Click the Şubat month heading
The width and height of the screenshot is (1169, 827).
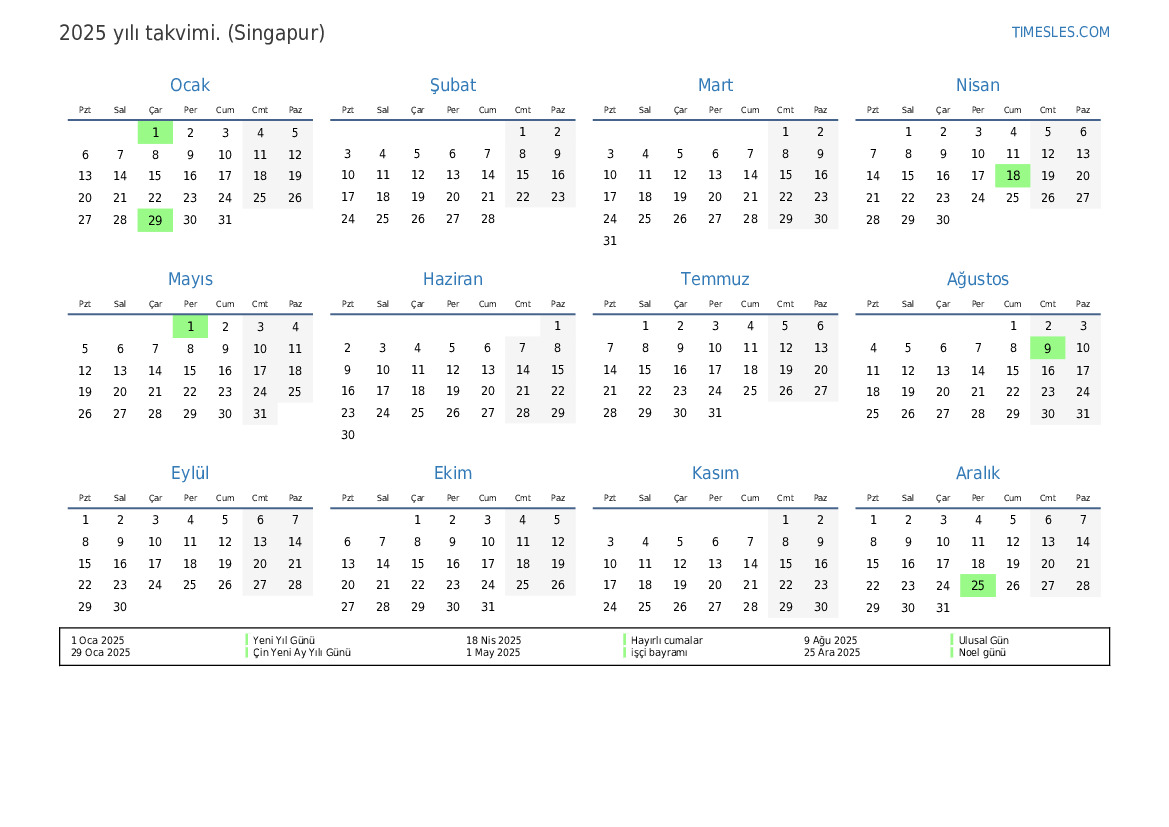453,85
